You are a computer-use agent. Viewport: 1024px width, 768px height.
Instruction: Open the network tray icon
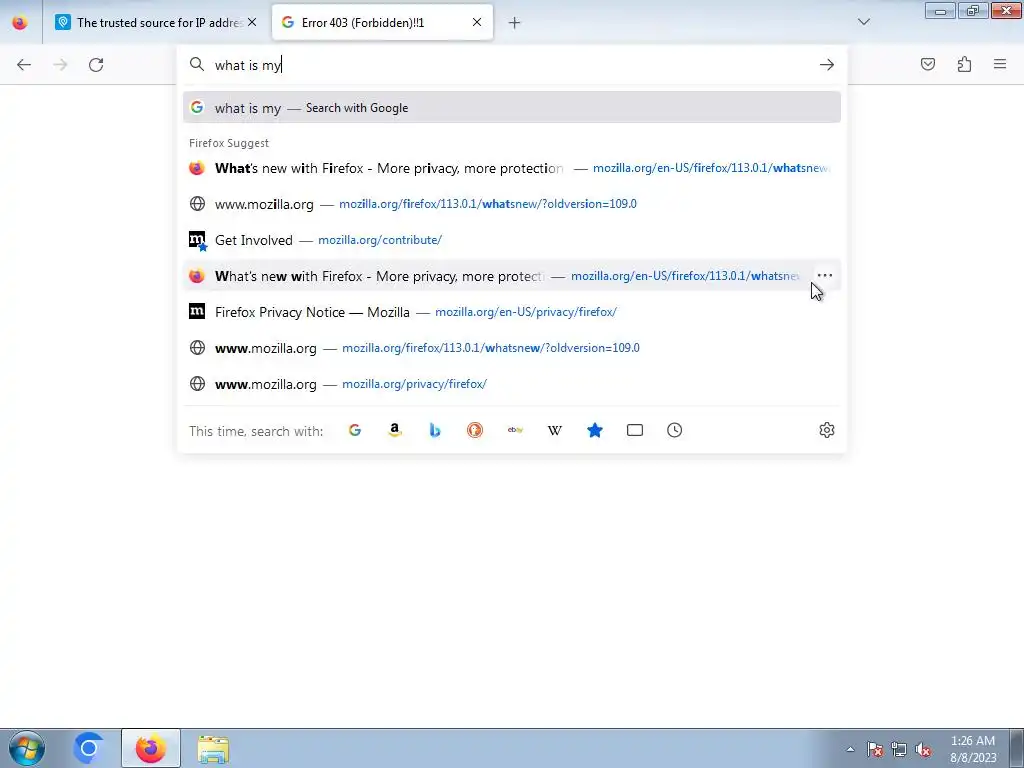tap(899, 749)
